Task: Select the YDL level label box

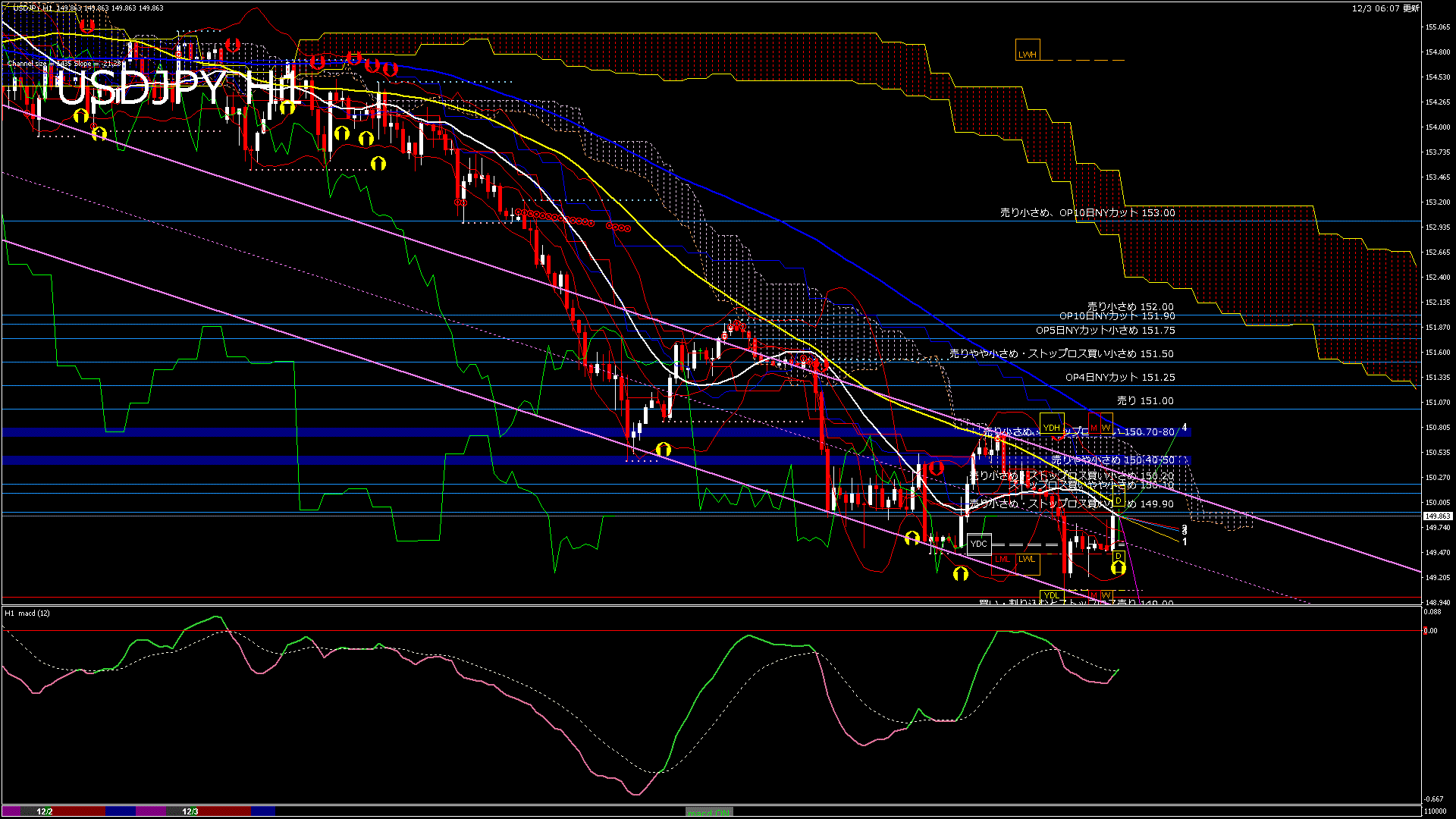Action: pyautogui.click(x=1051, y=595)
